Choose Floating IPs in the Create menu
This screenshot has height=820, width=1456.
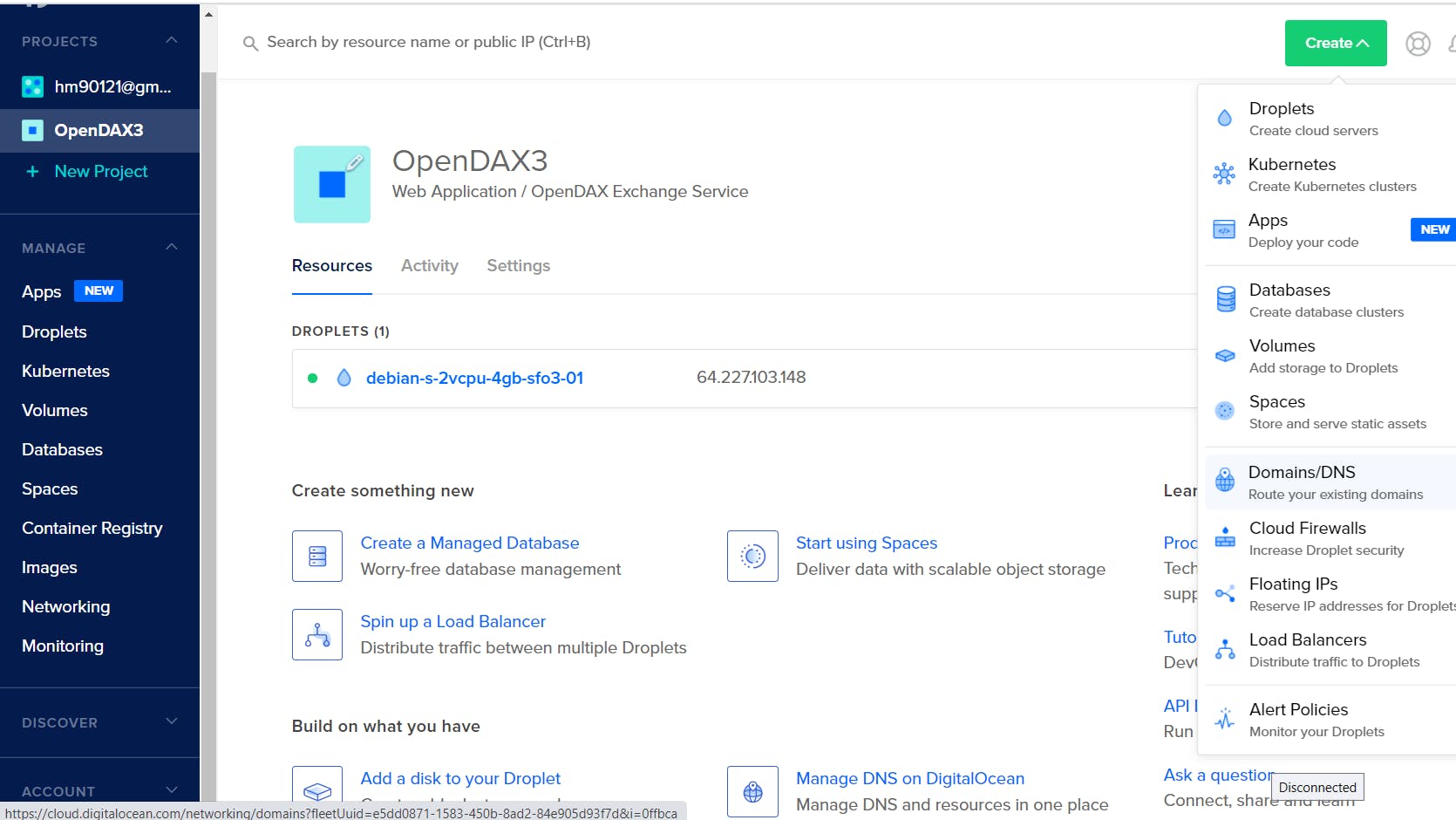(1330, 593)
